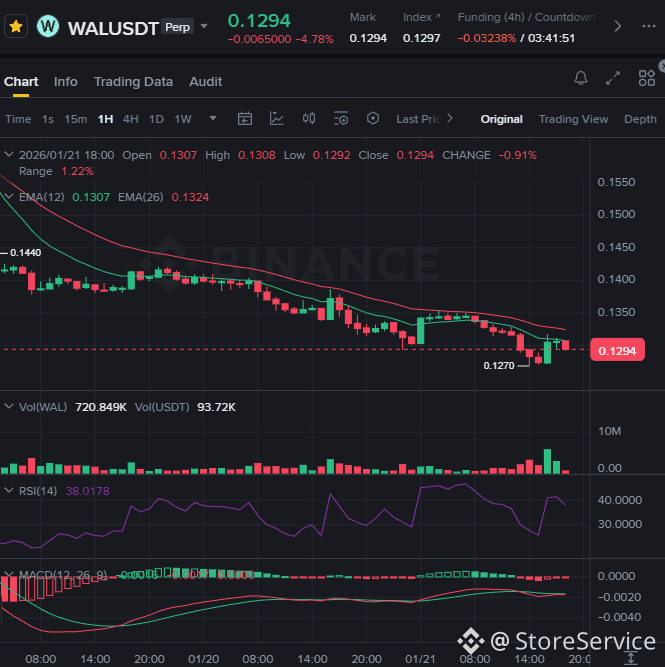Viewport: 665px width, 667px height.
Task: Select the 4H interval
Action: [x=131, y=119]
